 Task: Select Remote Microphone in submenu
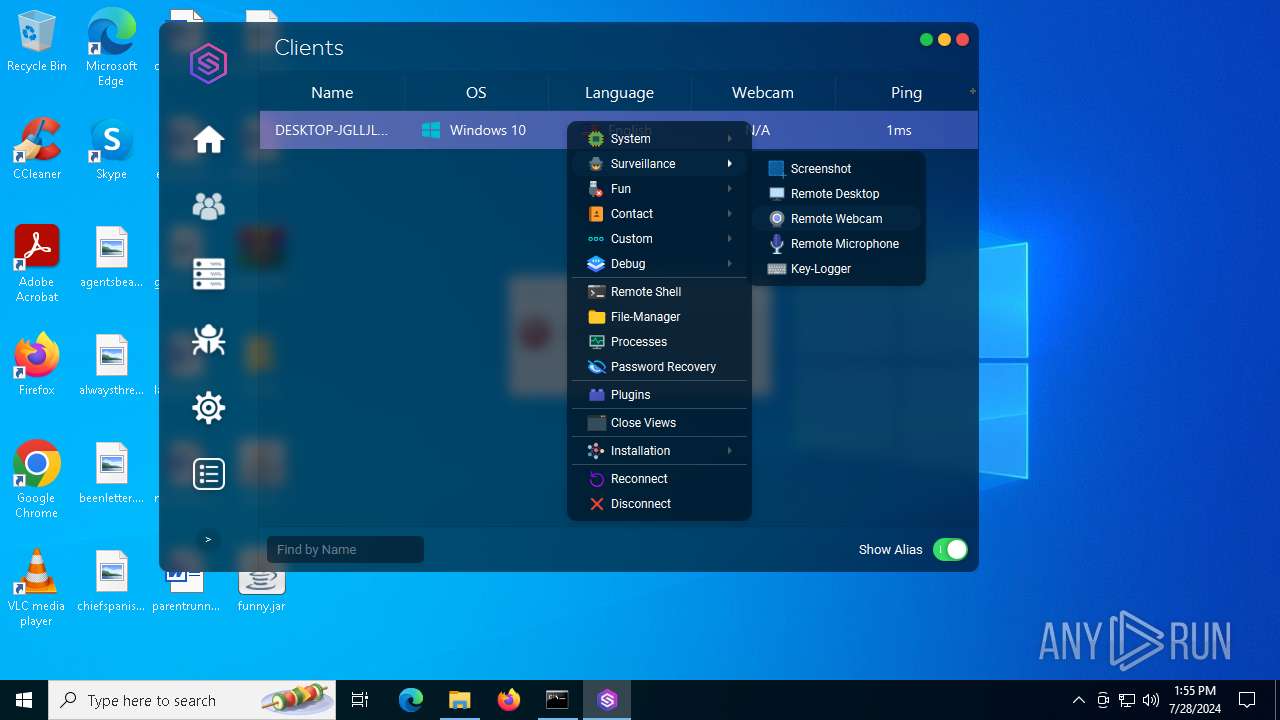click(x=838, y=243)
